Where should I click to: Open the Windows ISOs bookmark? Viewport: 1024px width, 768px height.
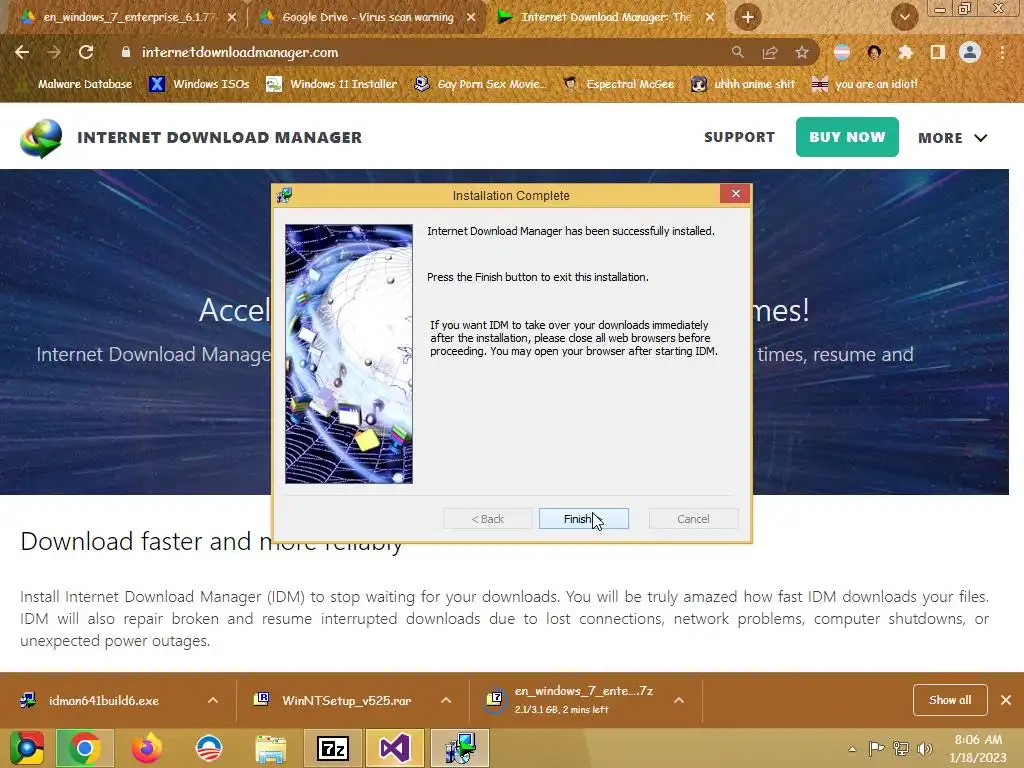199,84
